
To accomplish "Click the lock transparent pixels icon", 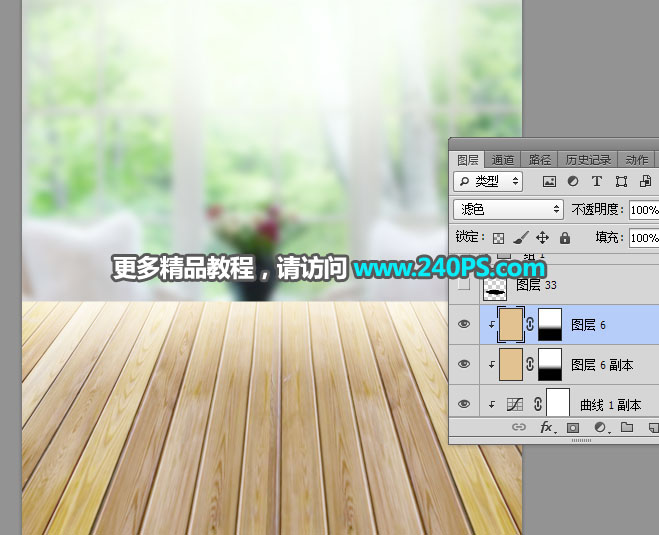I will 498,238.
